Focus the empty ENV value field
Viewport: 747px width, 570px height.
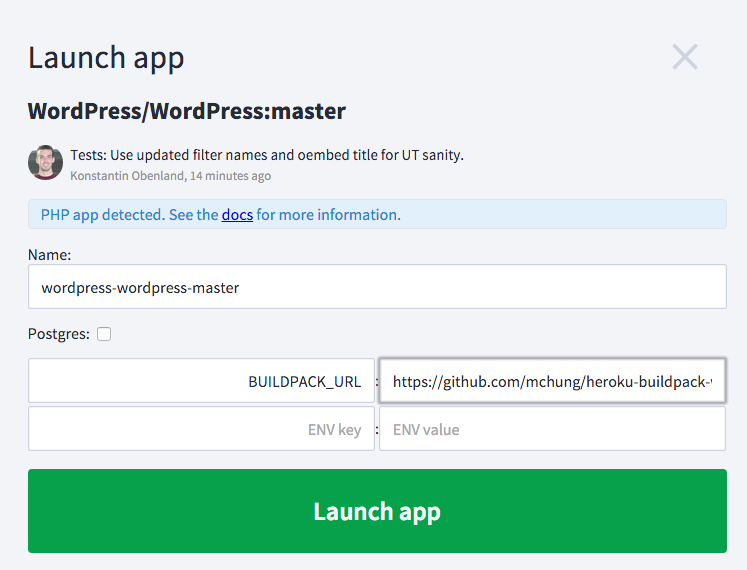tap(552, 429)
